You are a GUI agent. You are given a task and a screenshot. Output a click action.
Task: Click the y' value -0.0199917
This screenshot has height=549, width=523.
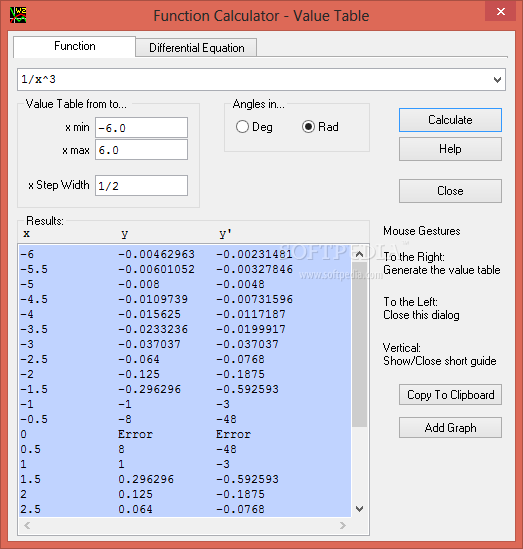coord(251,329)
